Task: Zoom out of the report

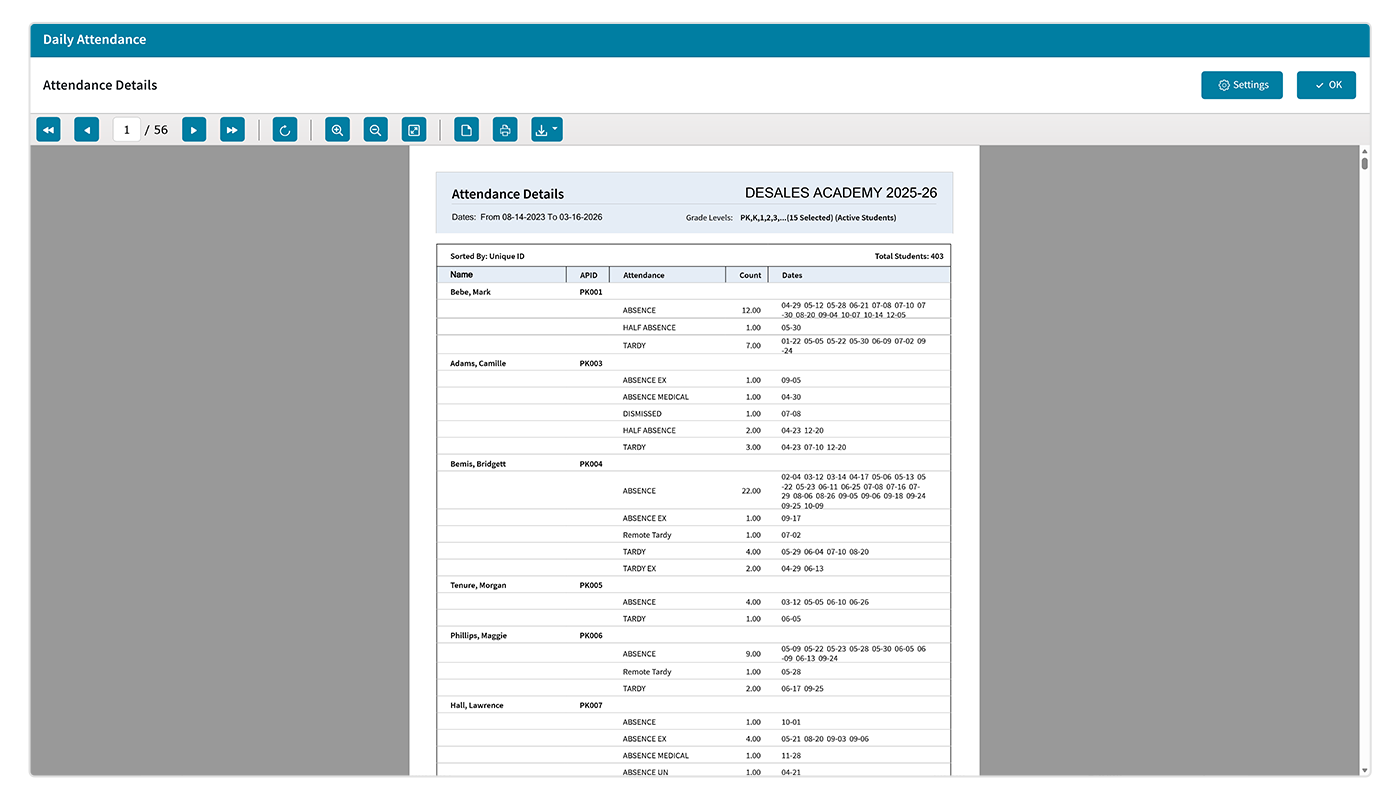Action: coord(375,129)
